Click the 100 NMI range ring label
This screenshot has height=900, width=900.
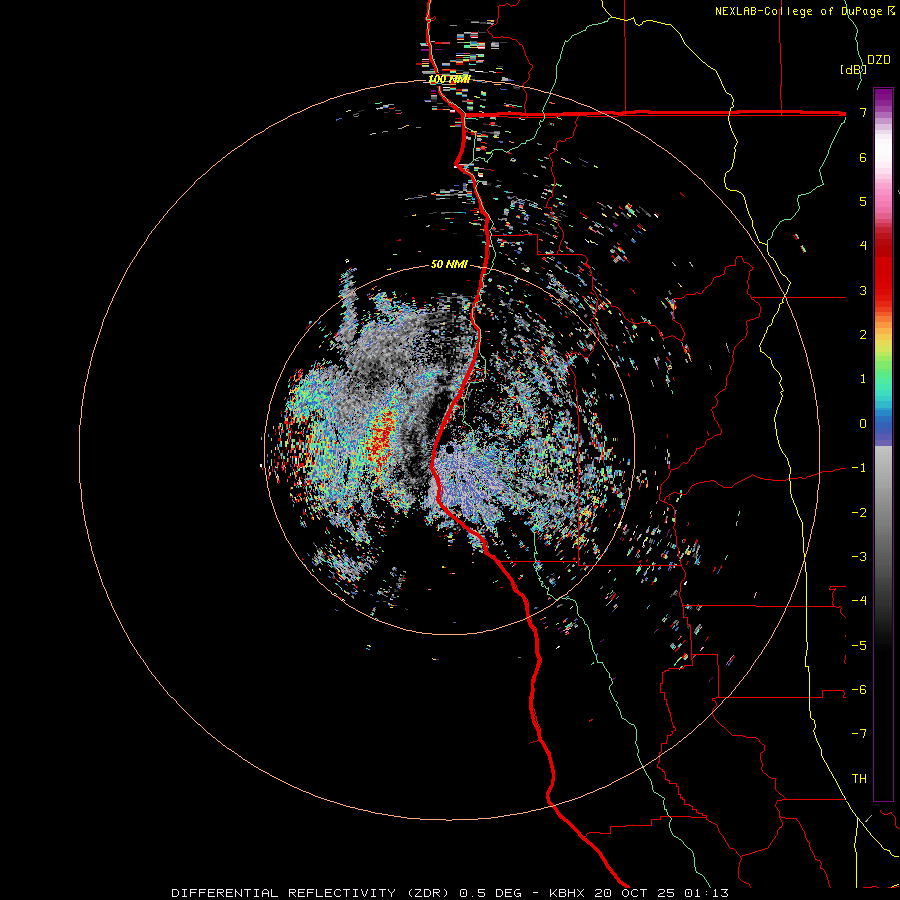pyautogui.click(x=449, y=79)
